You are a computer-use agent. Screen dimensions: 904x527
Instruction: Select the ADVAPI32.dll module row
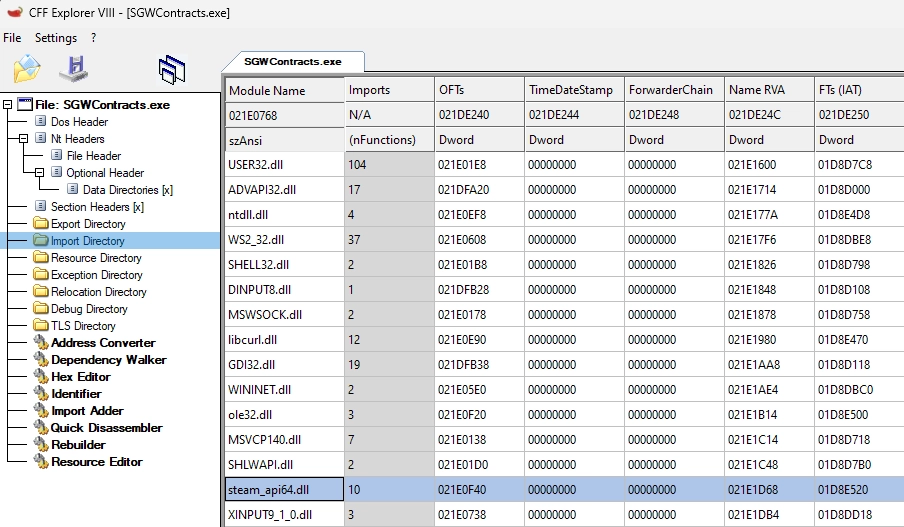click(x=564, y=189)
